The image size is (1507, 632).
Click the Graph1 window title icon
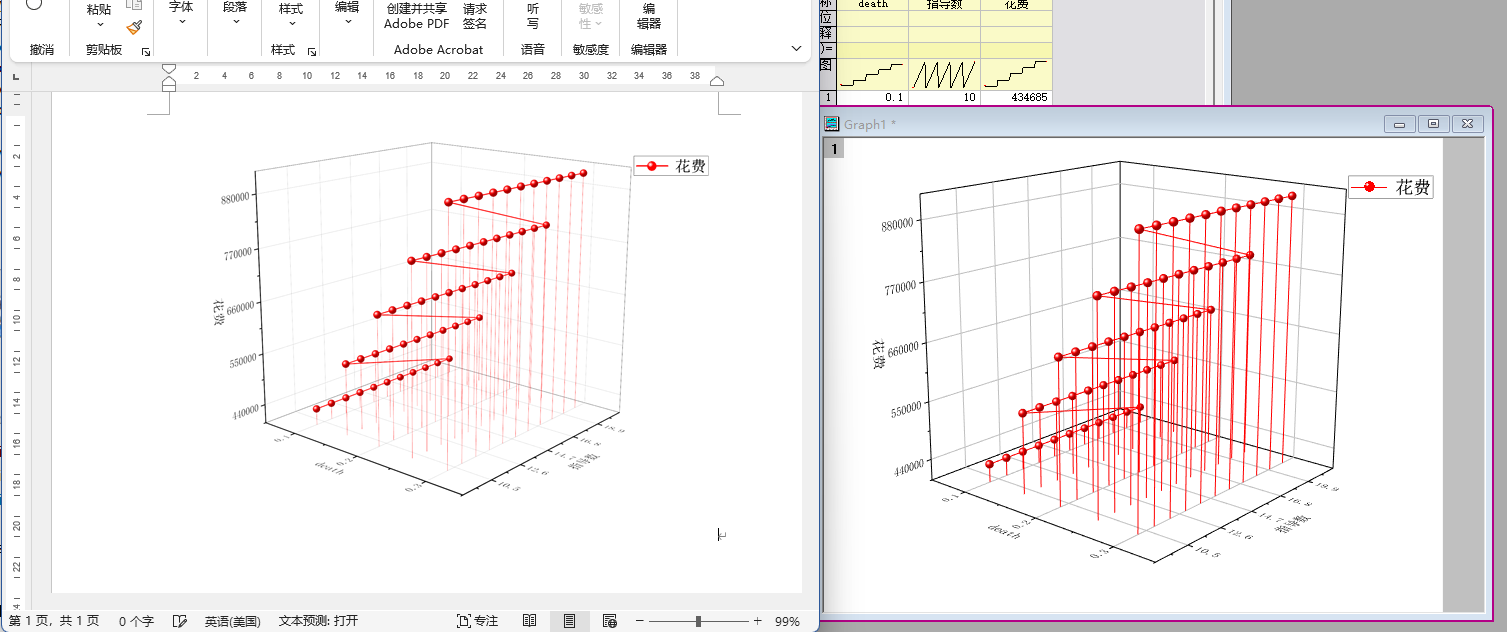[831, 124]
